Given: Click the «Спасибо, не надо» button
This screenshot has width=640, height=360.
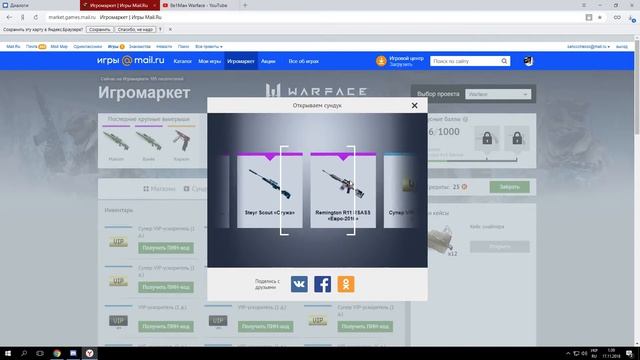Looking at the screenshot, I should (135, 29).
